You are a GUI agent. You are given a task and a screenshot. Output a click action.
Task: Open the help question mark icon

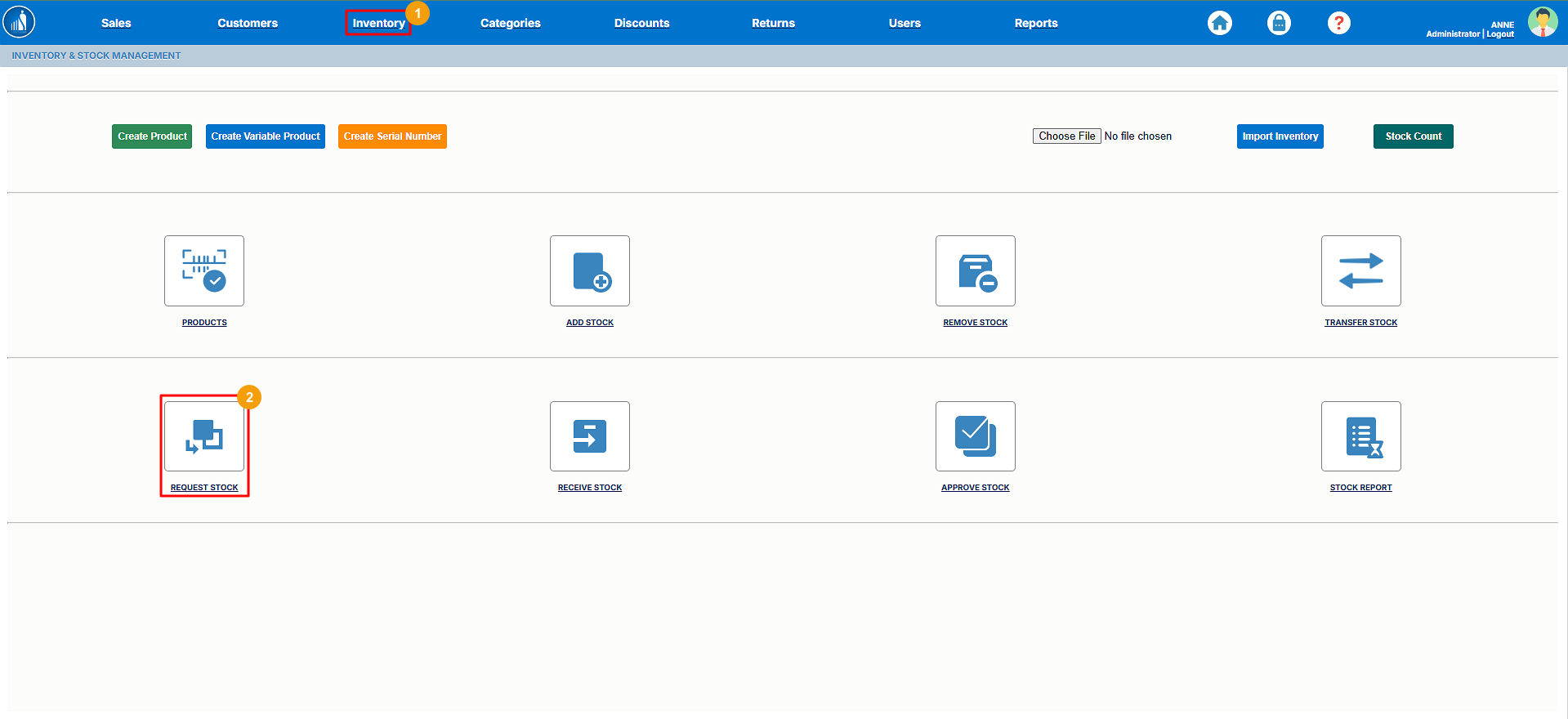coord(1338,23)
